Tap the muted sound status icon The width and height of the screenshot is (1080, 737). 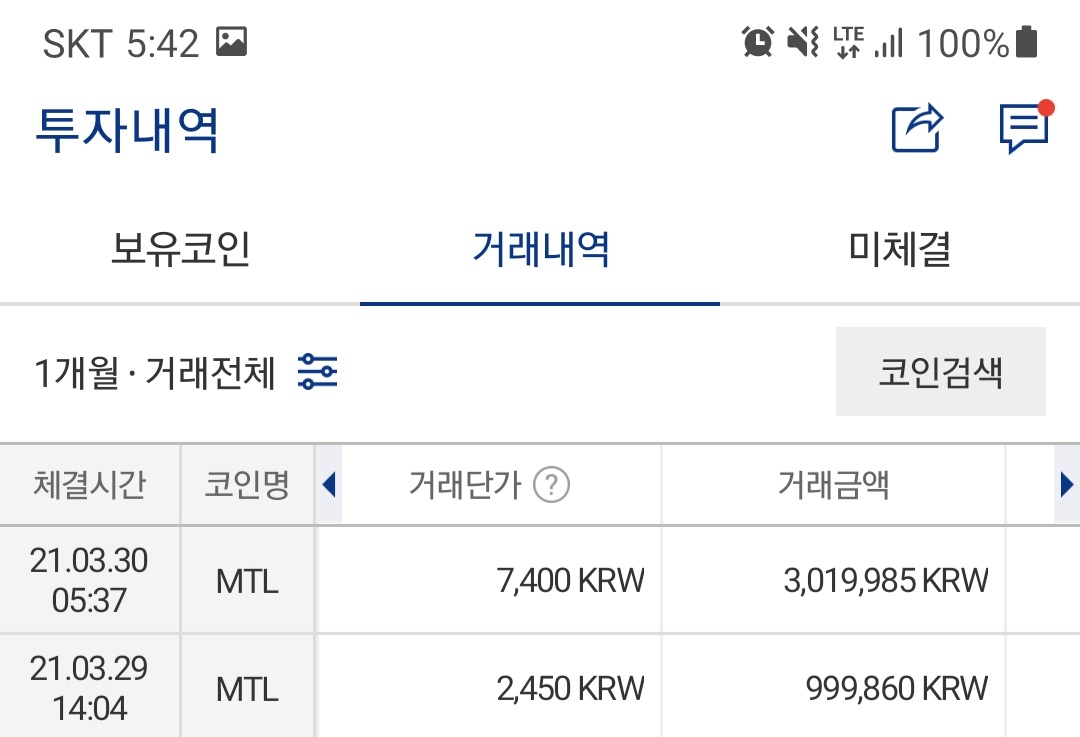802,42
